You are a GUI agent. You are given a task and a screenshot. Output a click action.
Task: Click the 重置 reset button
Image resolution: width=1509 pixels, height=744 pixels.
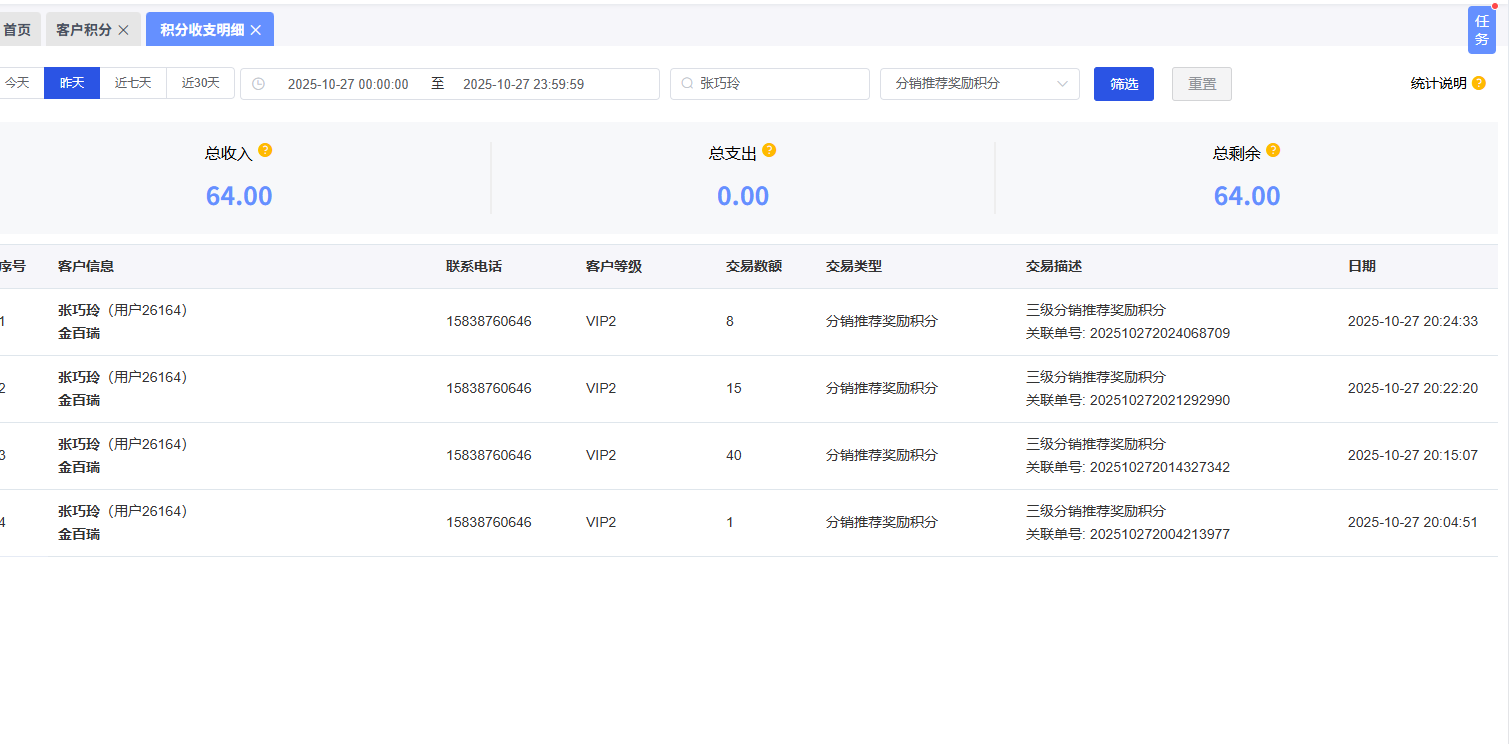point(1202,84)
